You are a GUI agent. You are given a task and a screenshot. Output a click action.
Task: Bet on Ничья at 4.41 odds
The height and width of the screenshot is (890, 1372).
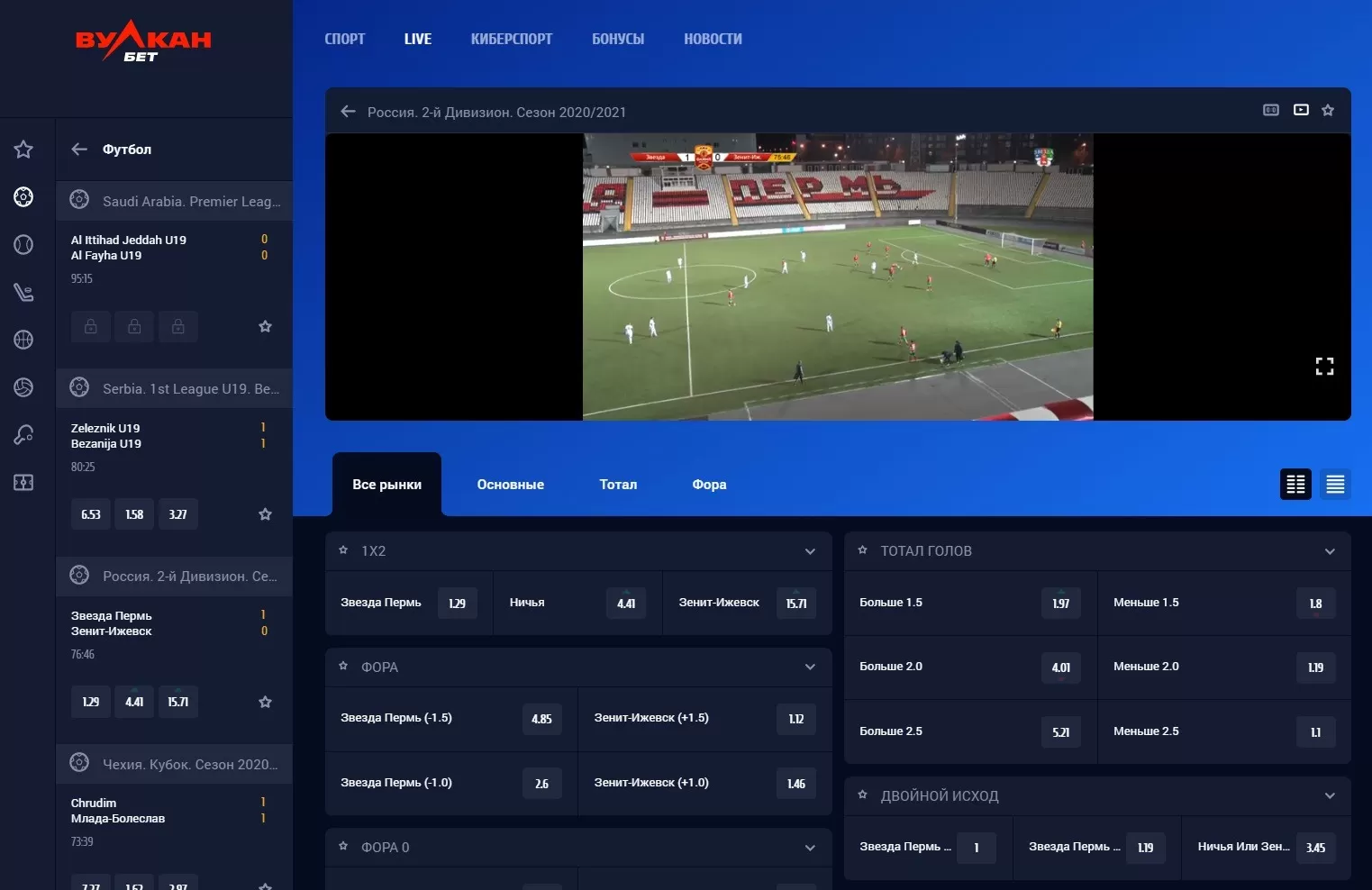click(625, 604)
